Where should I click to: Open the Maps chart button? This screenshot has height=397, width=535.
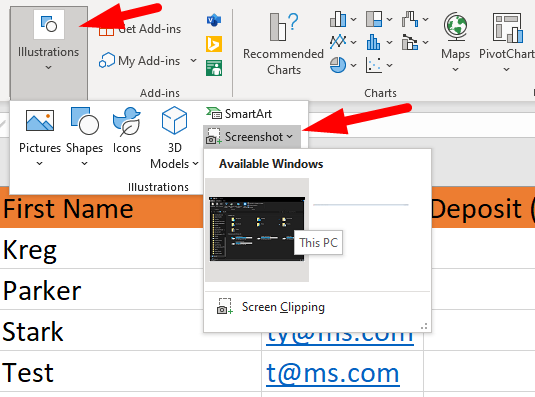click(456, 43)
